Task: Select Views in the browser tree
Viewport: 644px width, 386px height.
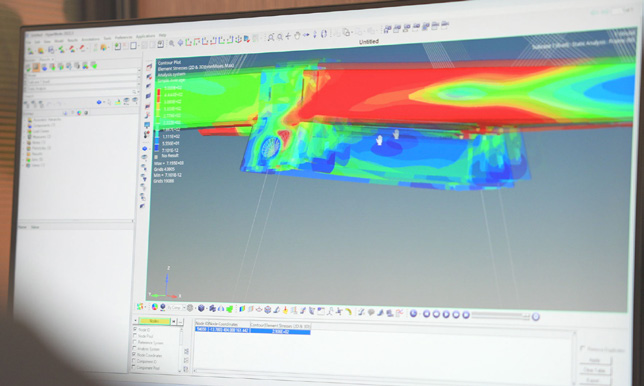Action: 38,165
